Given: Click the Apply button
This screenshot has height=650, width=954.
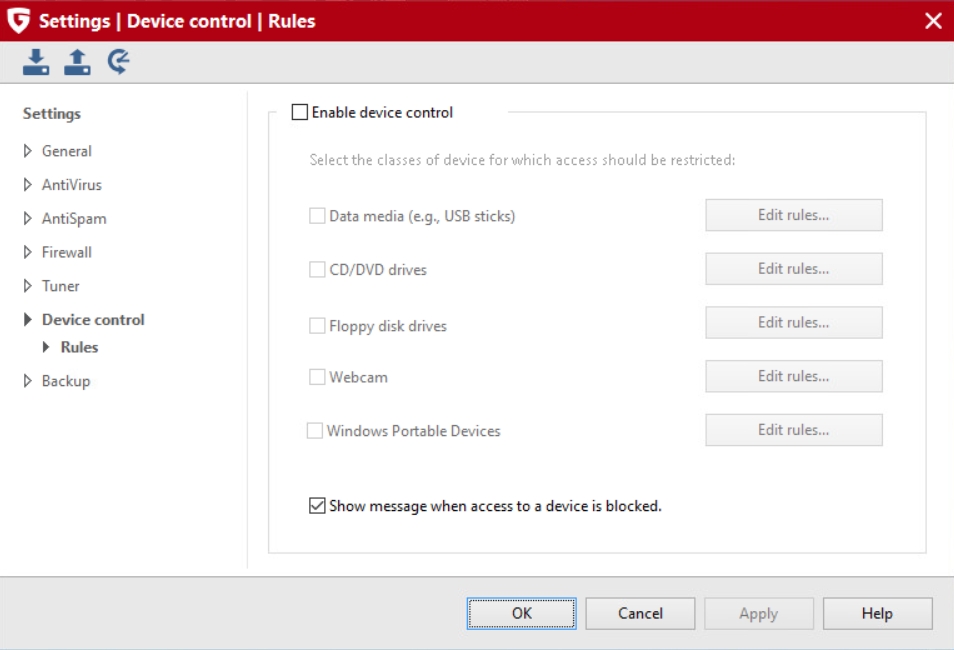Looking at the screenshot, I should pyautogui.click(x=759, y=613).
